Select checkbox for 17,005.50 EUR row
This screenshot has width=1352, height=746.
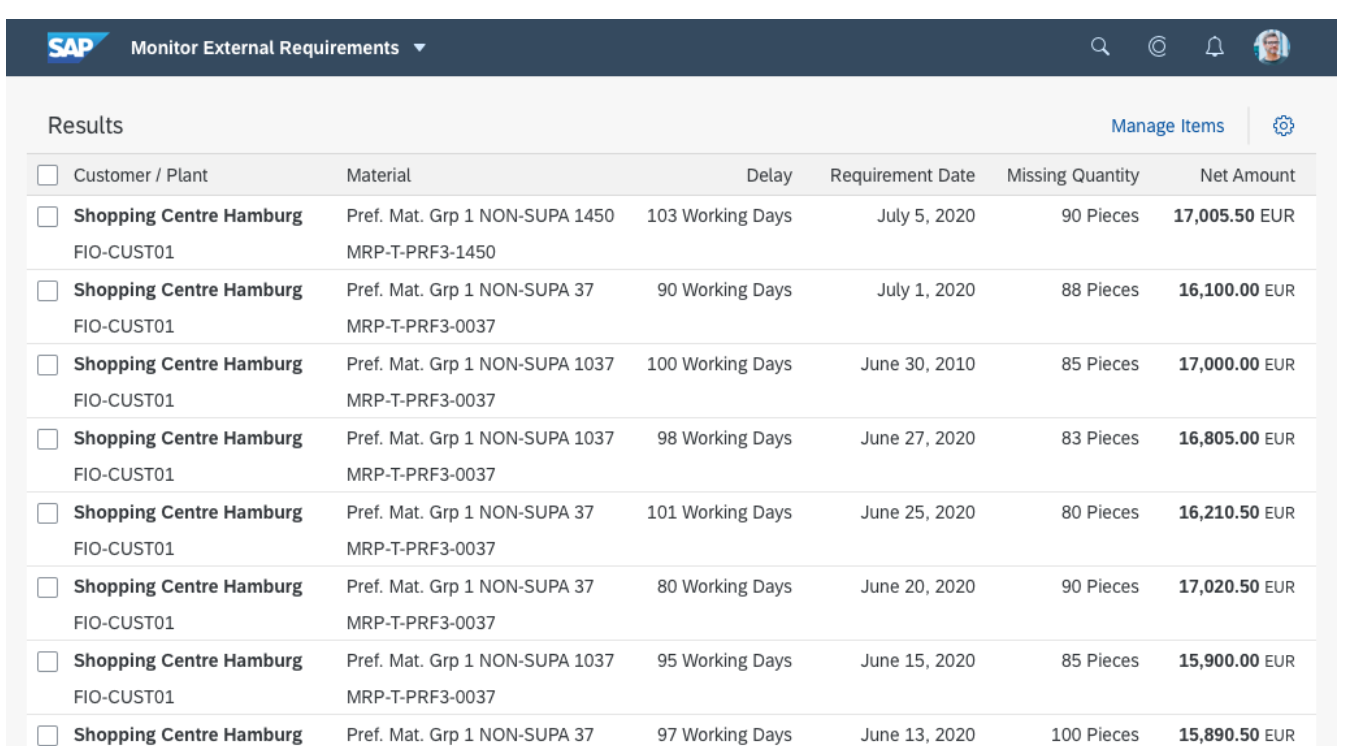pos(47,216)
